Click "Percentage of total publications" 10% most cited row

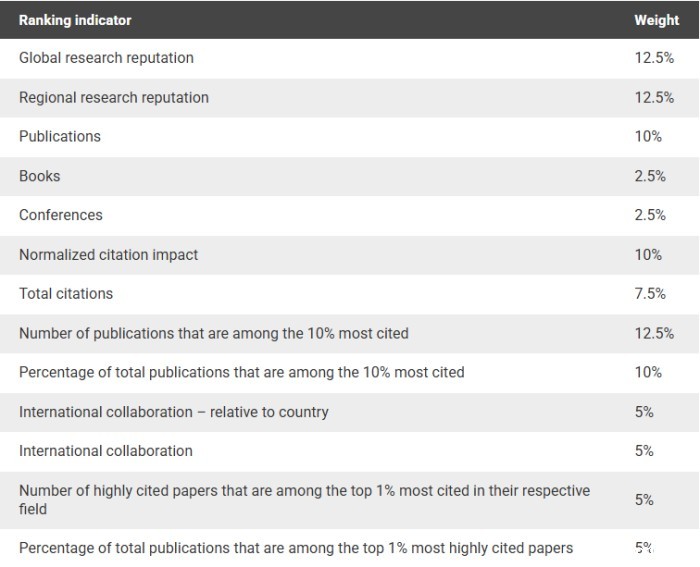pos(242,372)
